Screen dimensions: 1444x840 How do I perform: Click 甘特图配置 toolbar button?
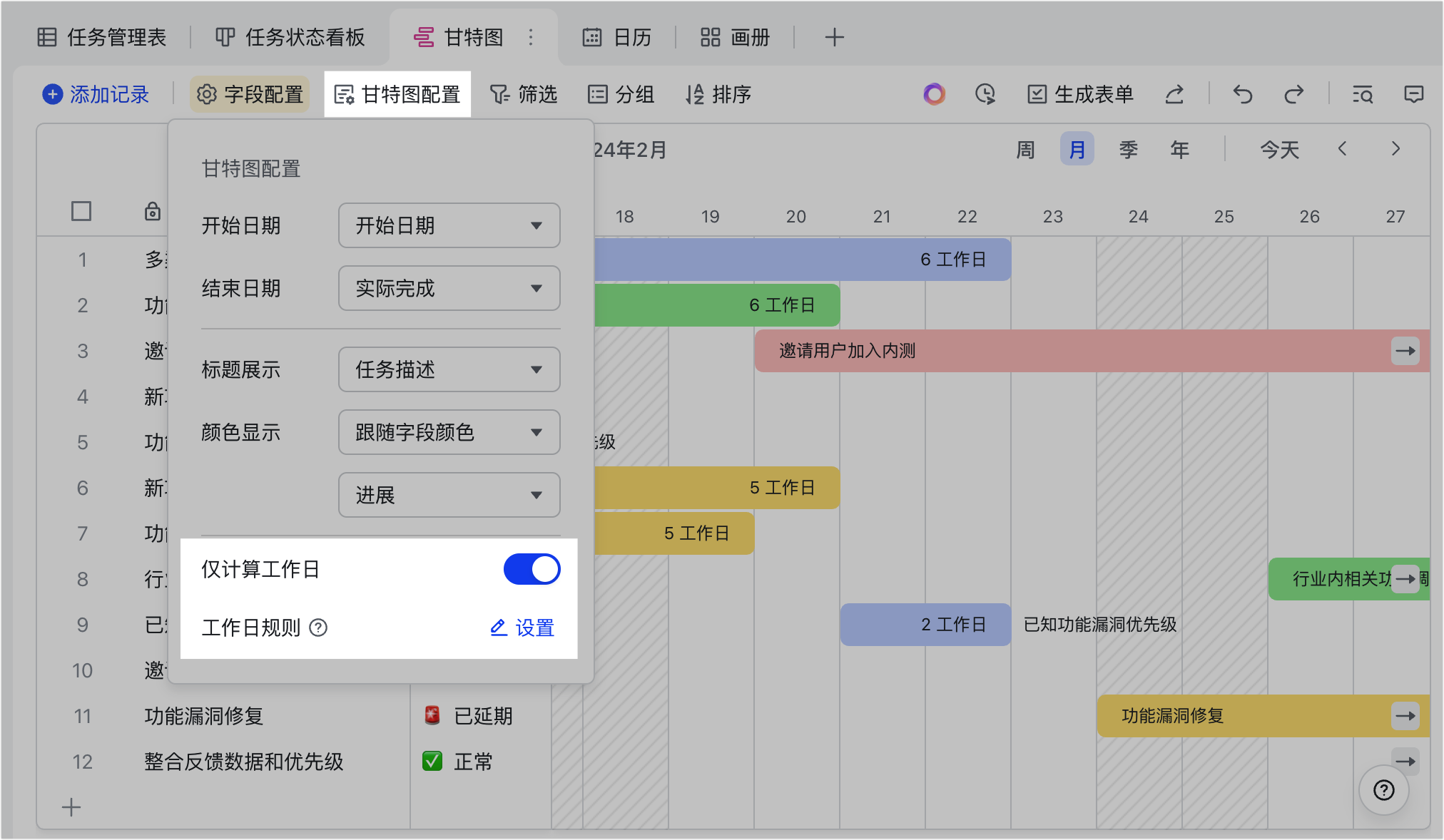pos(397,94)
